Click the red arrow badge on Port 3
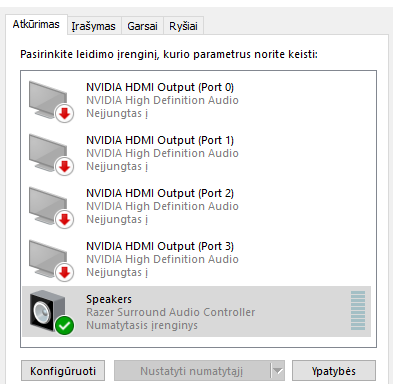Viewport: 393px width, 384px height. tap(64, 273)
